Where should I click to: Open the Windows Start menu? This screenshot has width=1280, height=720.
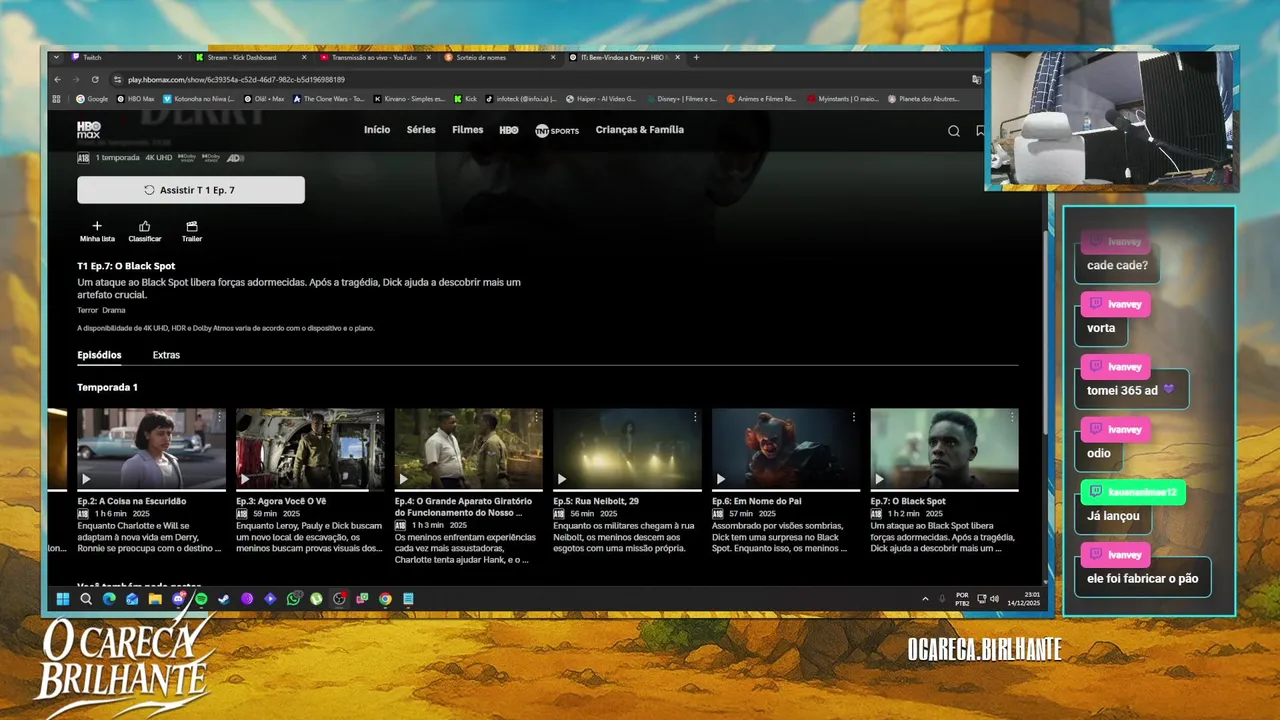pos(62,599)
